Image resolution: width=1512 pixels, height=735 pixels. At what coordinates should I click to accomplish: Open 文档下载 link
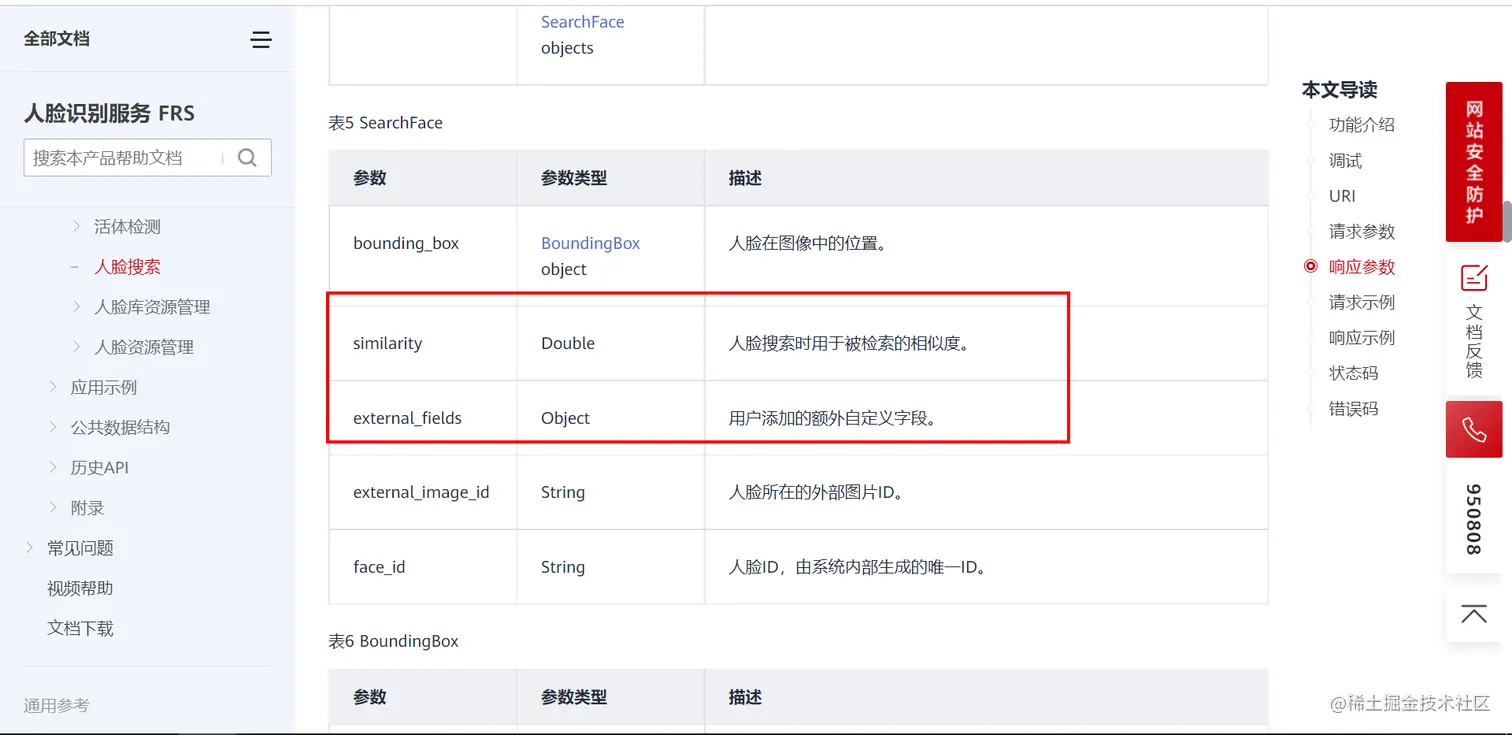80,628
